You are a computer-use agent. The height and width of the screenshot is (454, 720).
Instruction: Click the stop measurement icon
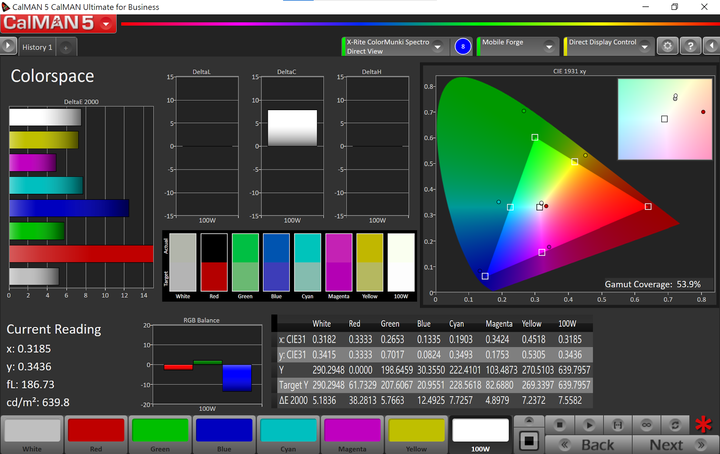(x=559, y=425)
